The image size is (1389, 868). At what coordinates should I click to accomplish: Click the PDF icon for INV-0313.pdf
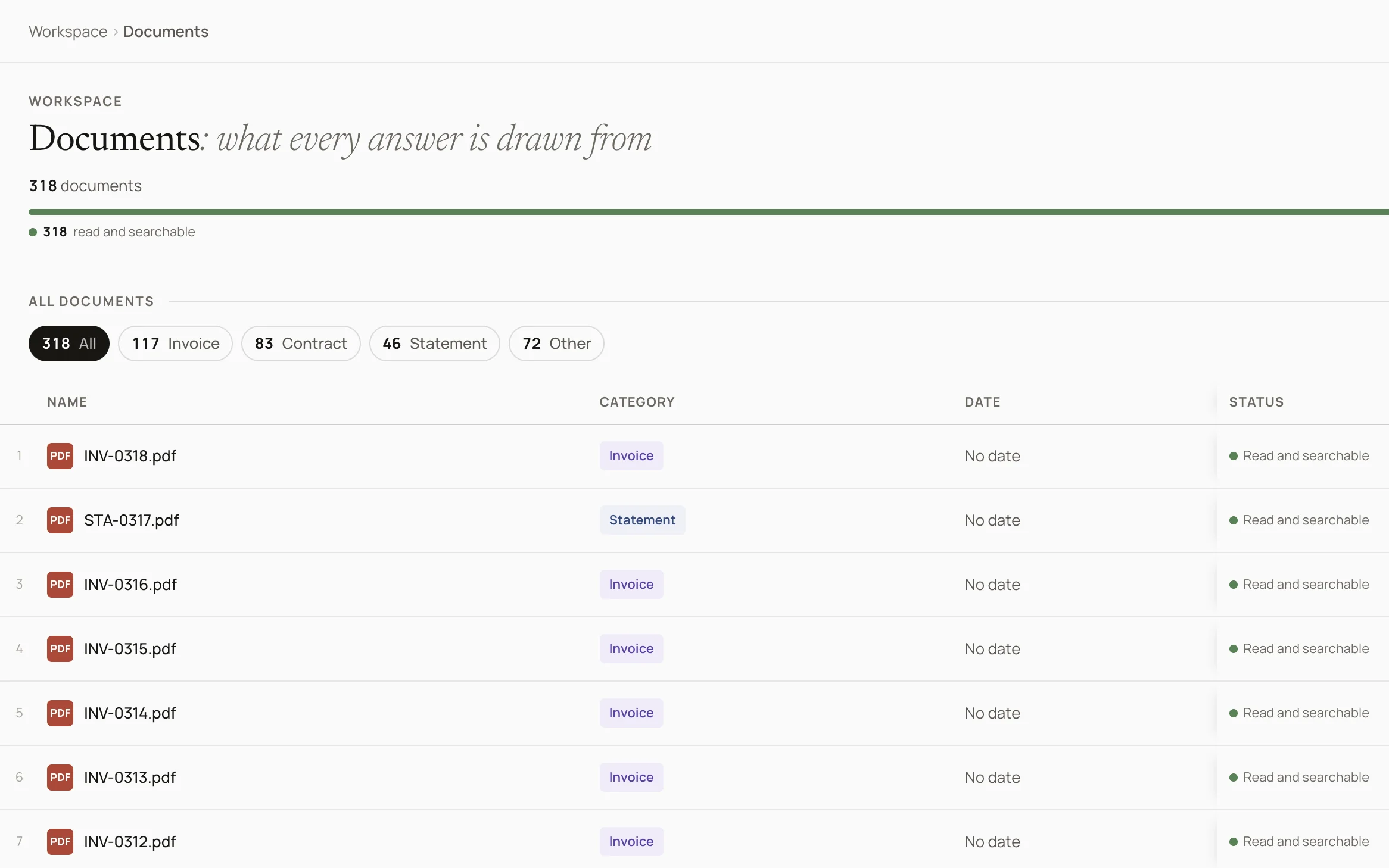click(60, 778)
